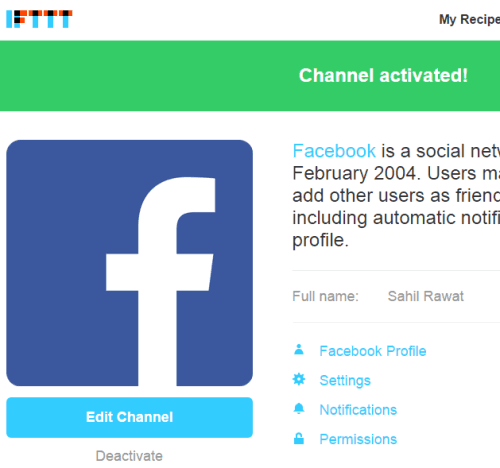Screen dimensions: 500x468
Task: Click the padlock icon beside Permissions
Action: click(299, 438)
